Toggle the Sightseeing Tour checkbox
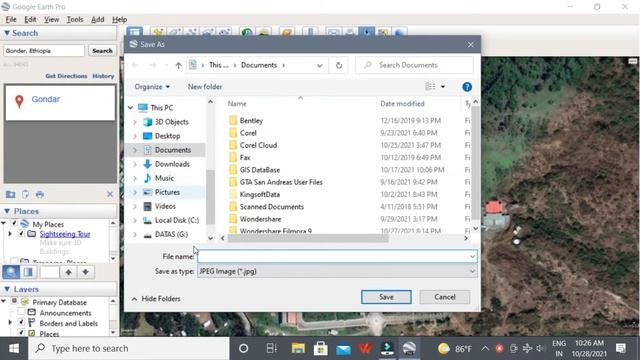The image size is (640, 360). [x=21, y=233]
